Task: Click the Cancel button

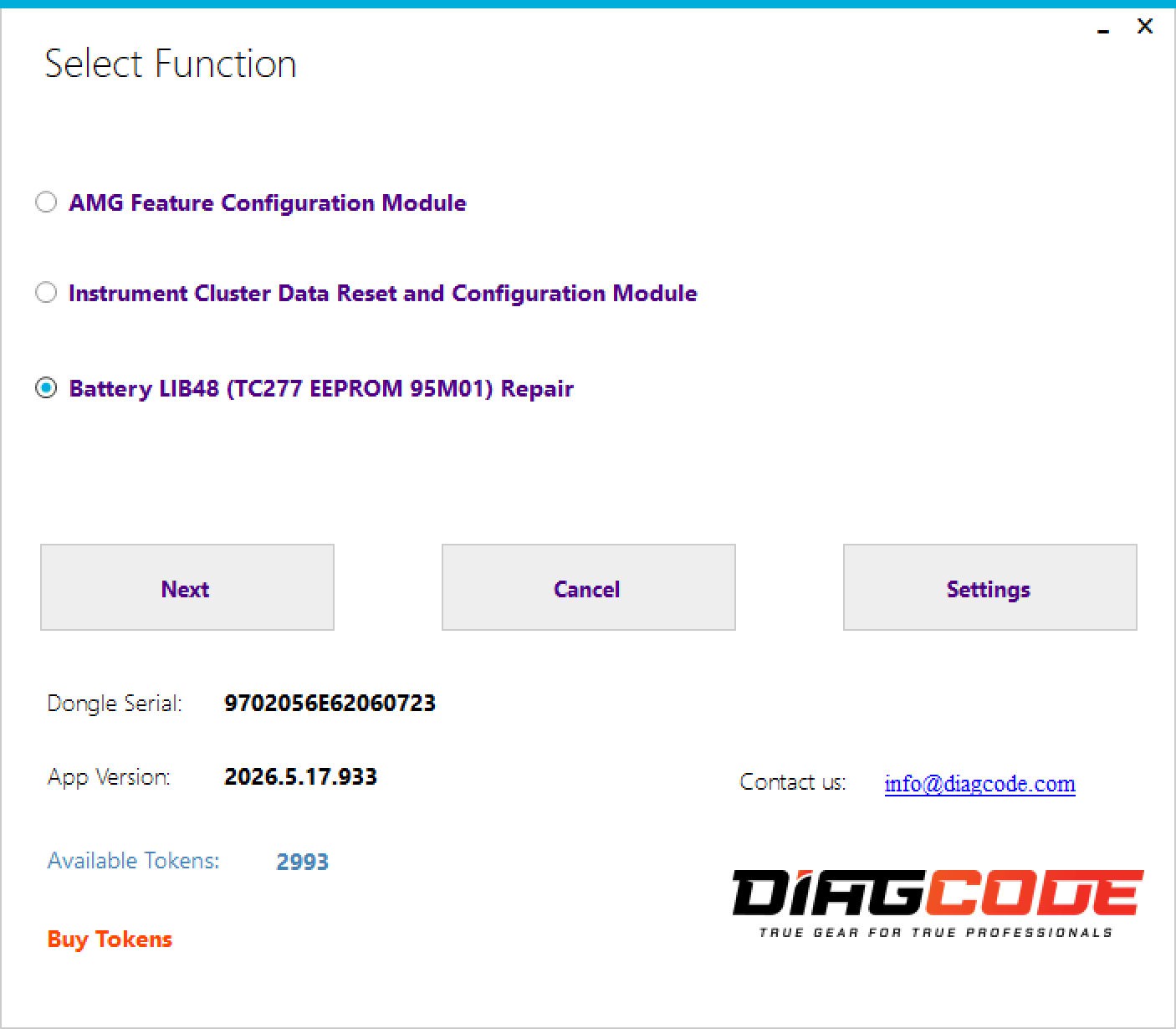Action: [589, 587]
